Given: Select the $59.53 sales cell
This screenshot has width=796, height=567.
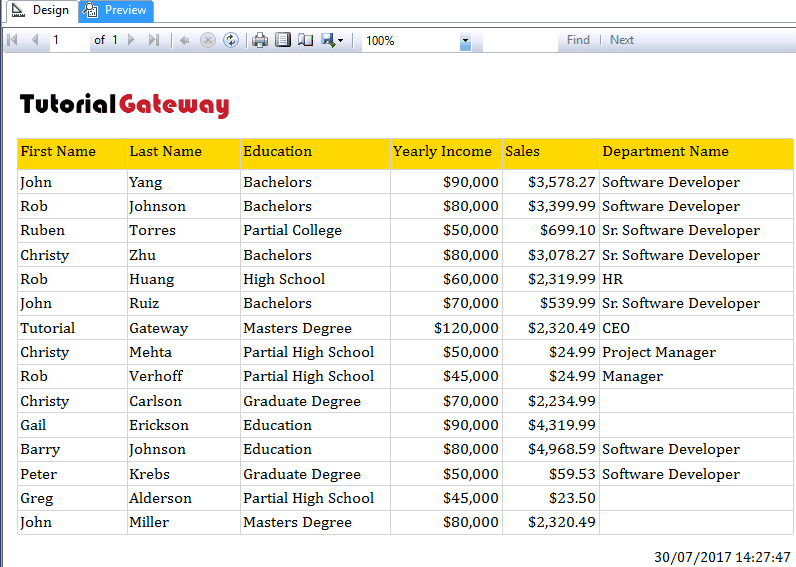Looking at the screenshot, I should point(551,474).
